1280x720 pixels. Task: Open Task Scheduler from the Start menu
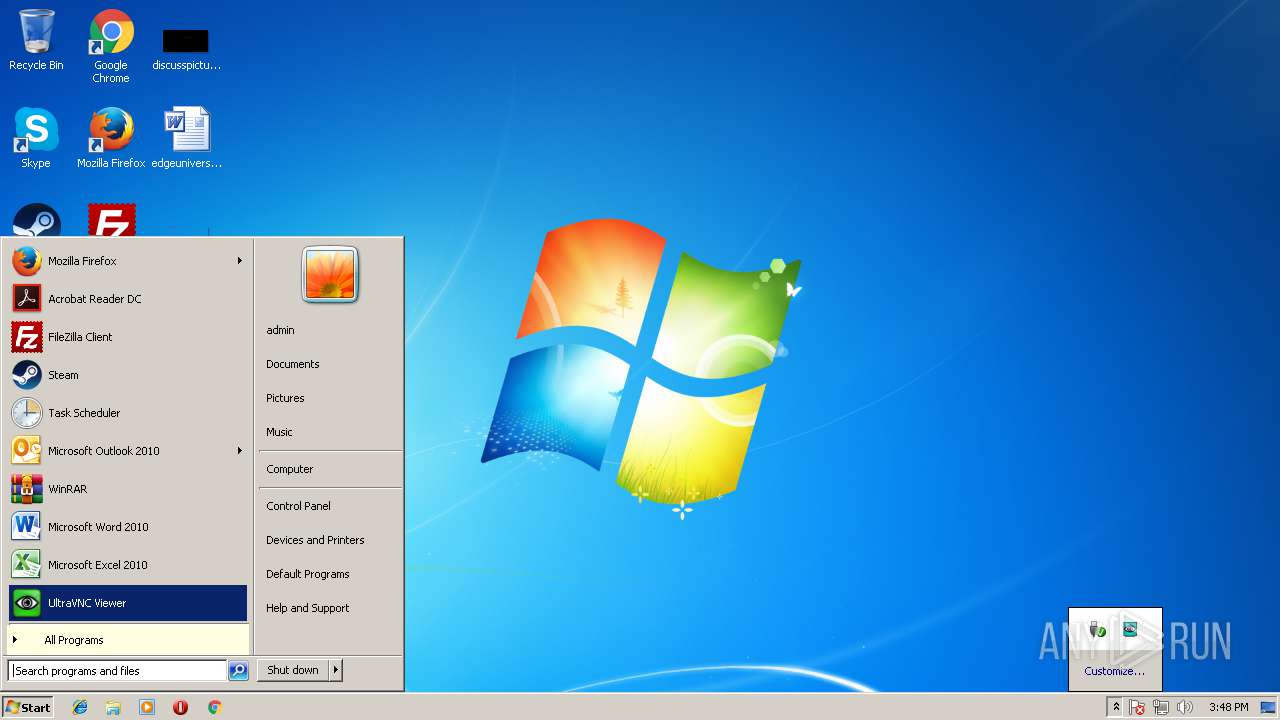click(x=128, y=413)
